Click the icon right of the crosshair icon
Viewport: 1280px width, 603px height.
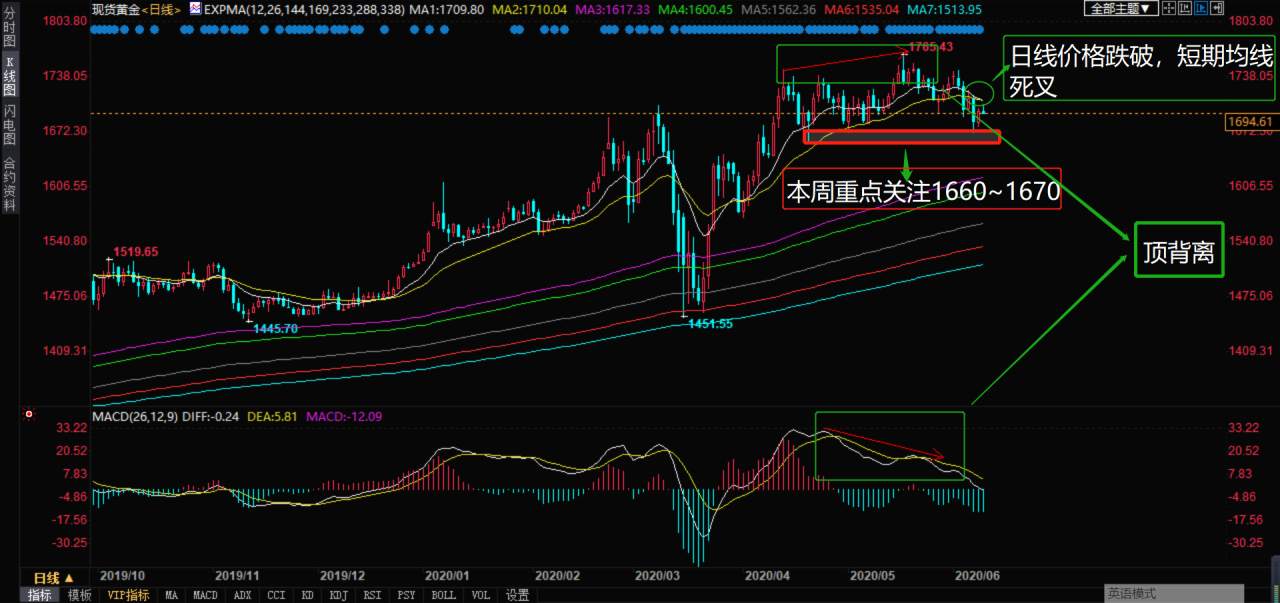pyautogui.click(x=1185, y=8)
